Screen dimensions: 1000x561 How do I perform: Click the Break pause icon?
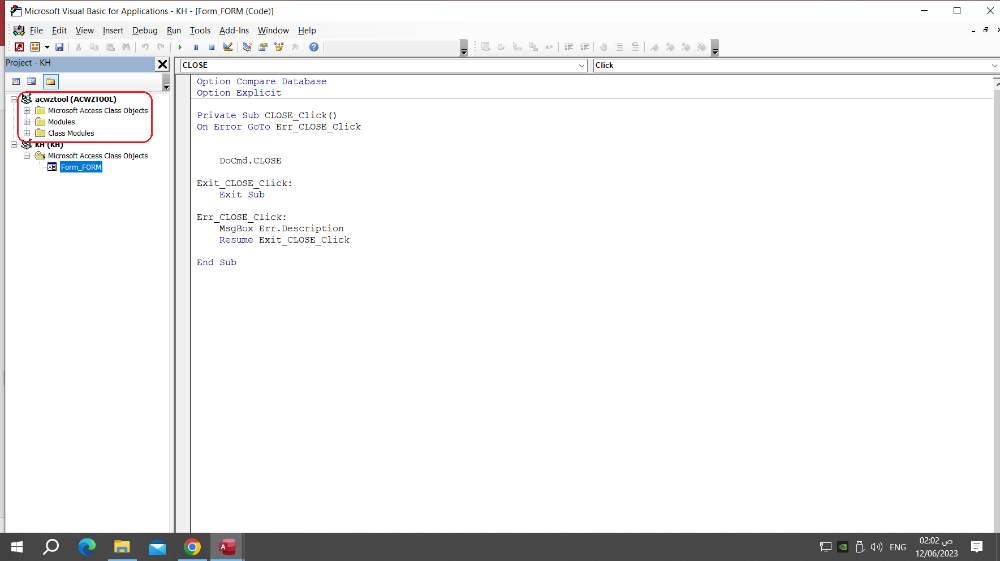point(196,47)
